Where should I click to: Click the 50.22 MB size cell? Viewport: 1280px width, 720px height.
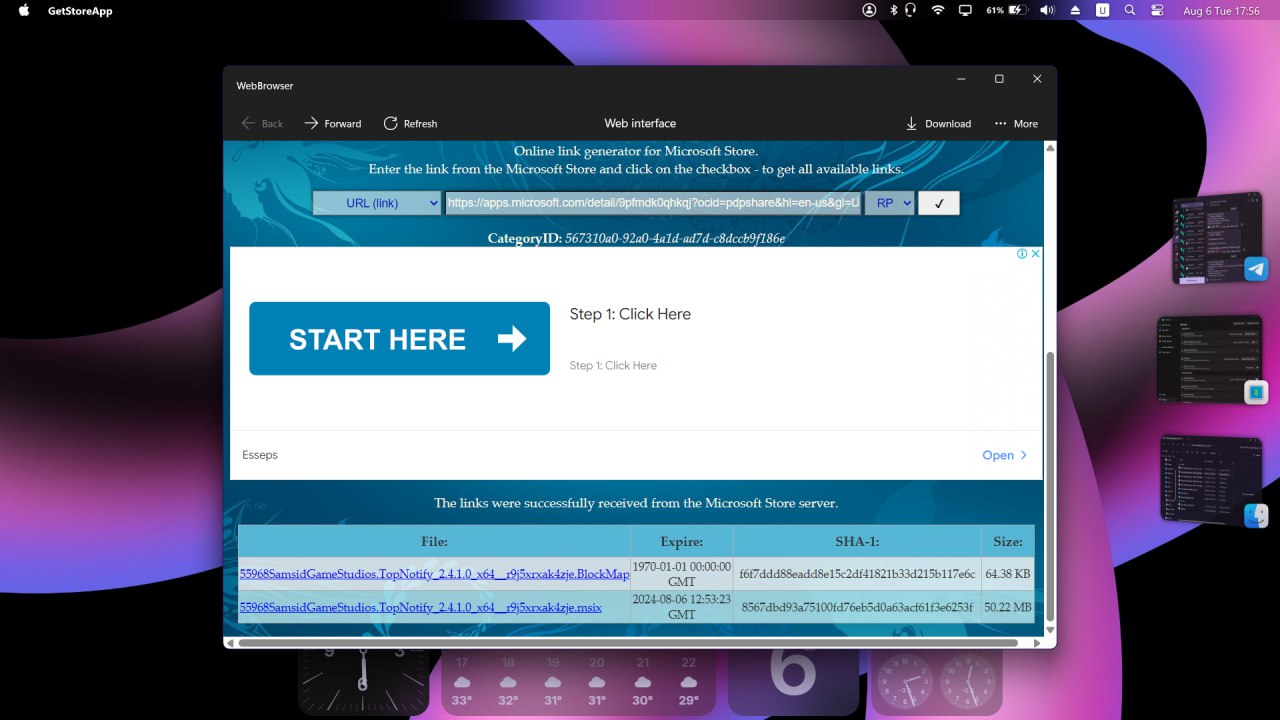pos(1008,607)
